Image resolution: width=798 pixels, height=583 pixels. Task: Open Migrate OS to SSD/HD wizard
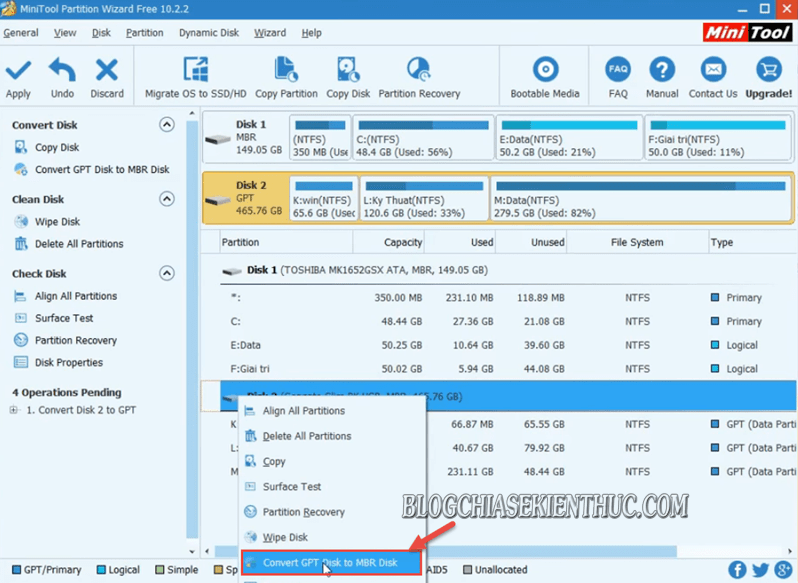pos(196,78)
